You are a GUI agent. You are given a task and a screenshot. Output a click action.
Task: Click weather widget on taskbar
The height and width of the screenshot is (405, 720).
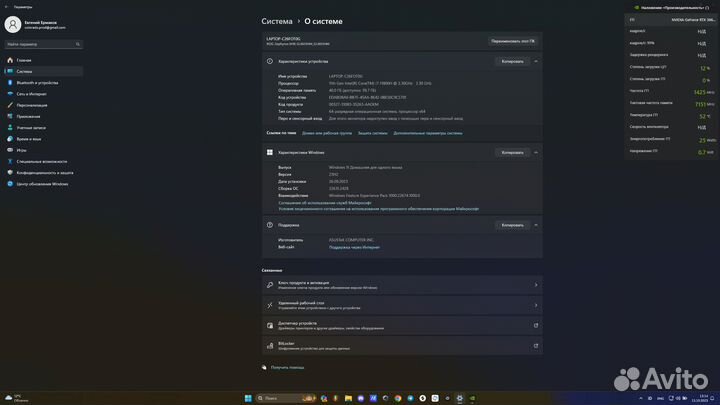(16, 398)
